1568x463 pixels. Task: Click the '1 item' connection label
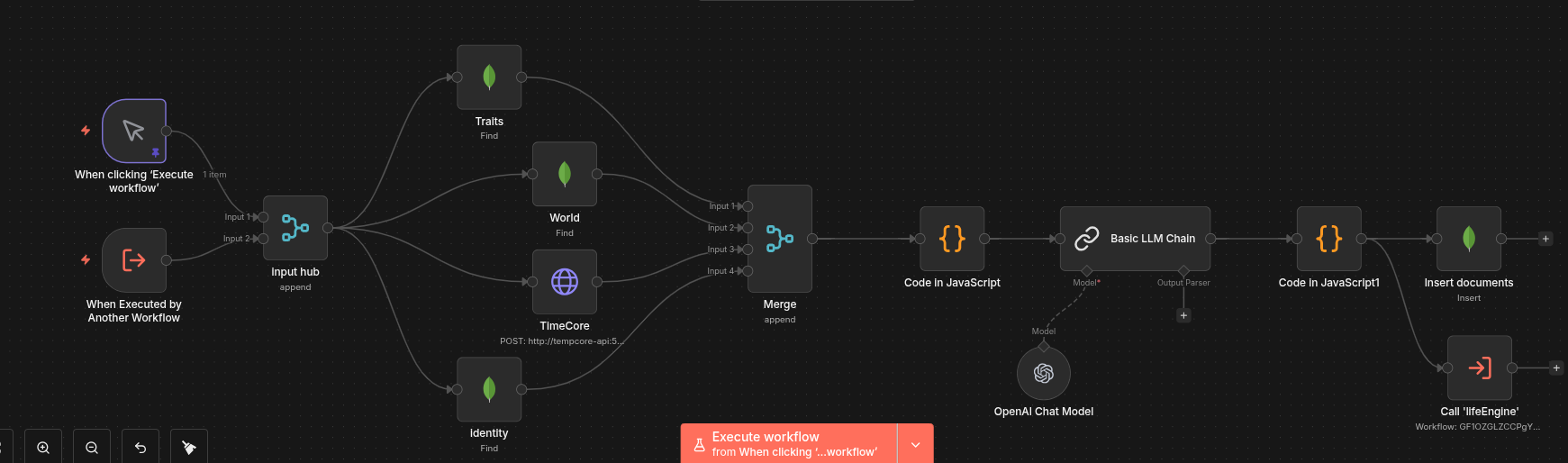pos(214,175)
